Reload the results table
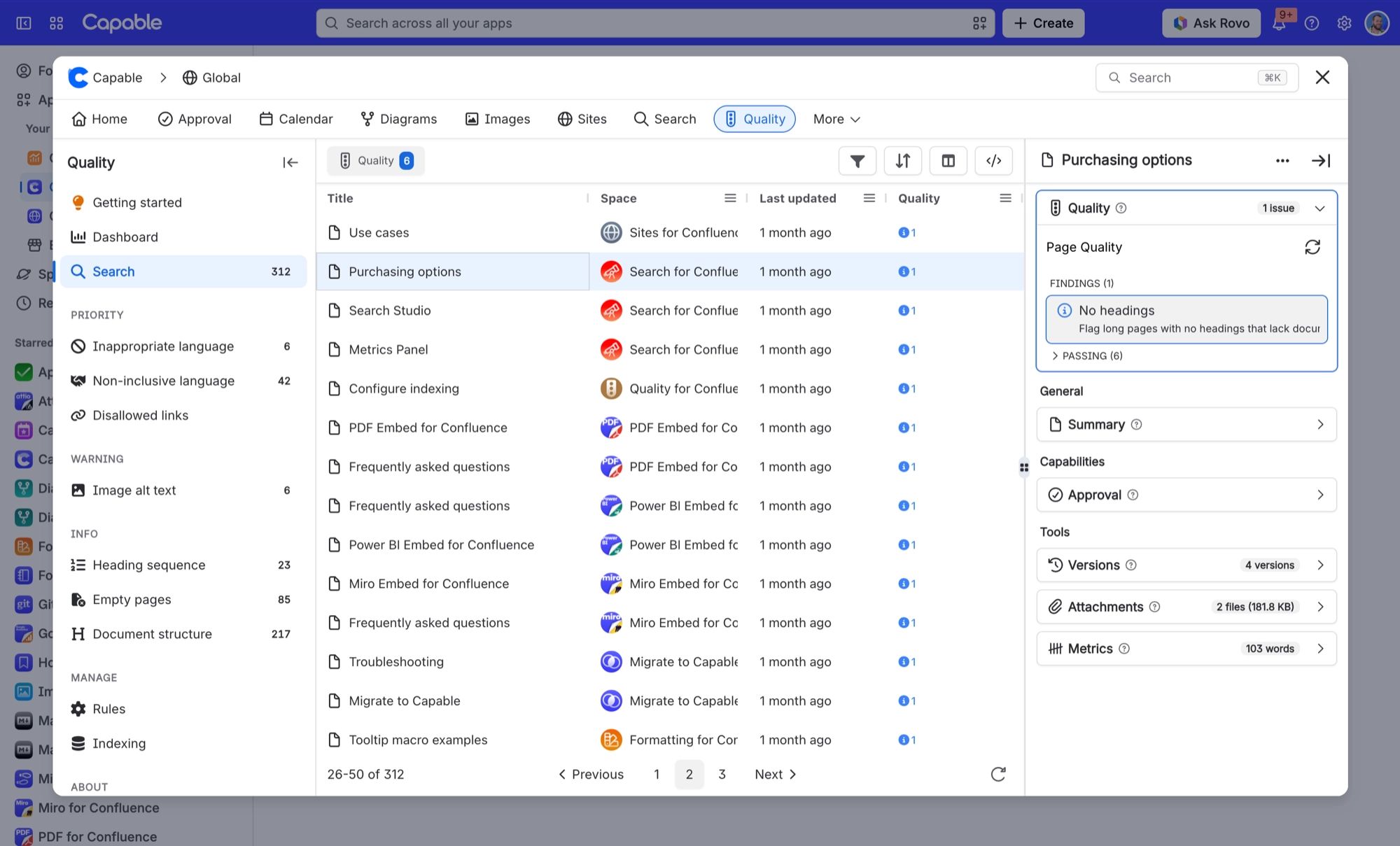The height and width of the screenshot is (846, 1400). pos(998,774)
